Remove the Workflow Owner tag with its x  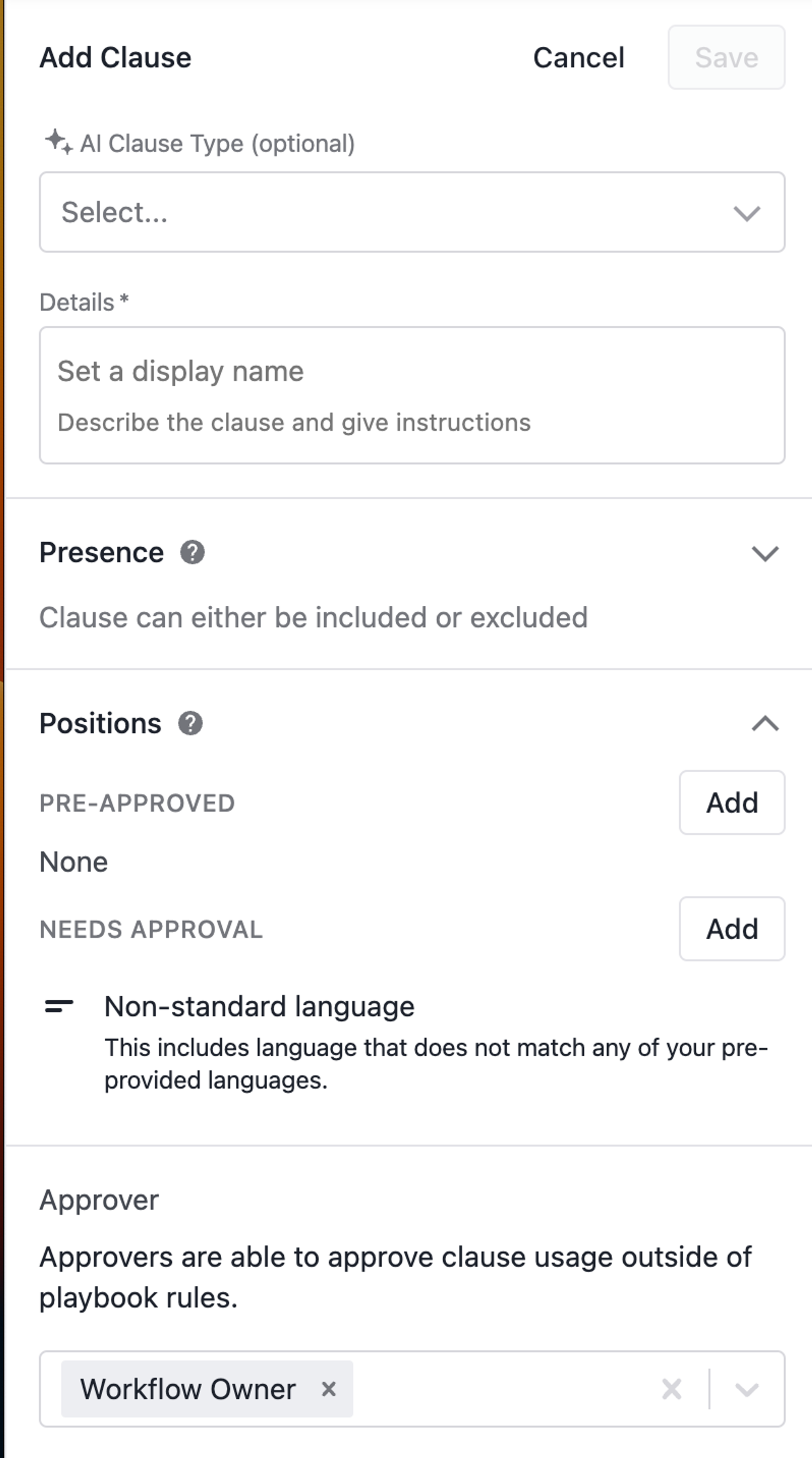pyautogui.click(x=329, y=1389)
